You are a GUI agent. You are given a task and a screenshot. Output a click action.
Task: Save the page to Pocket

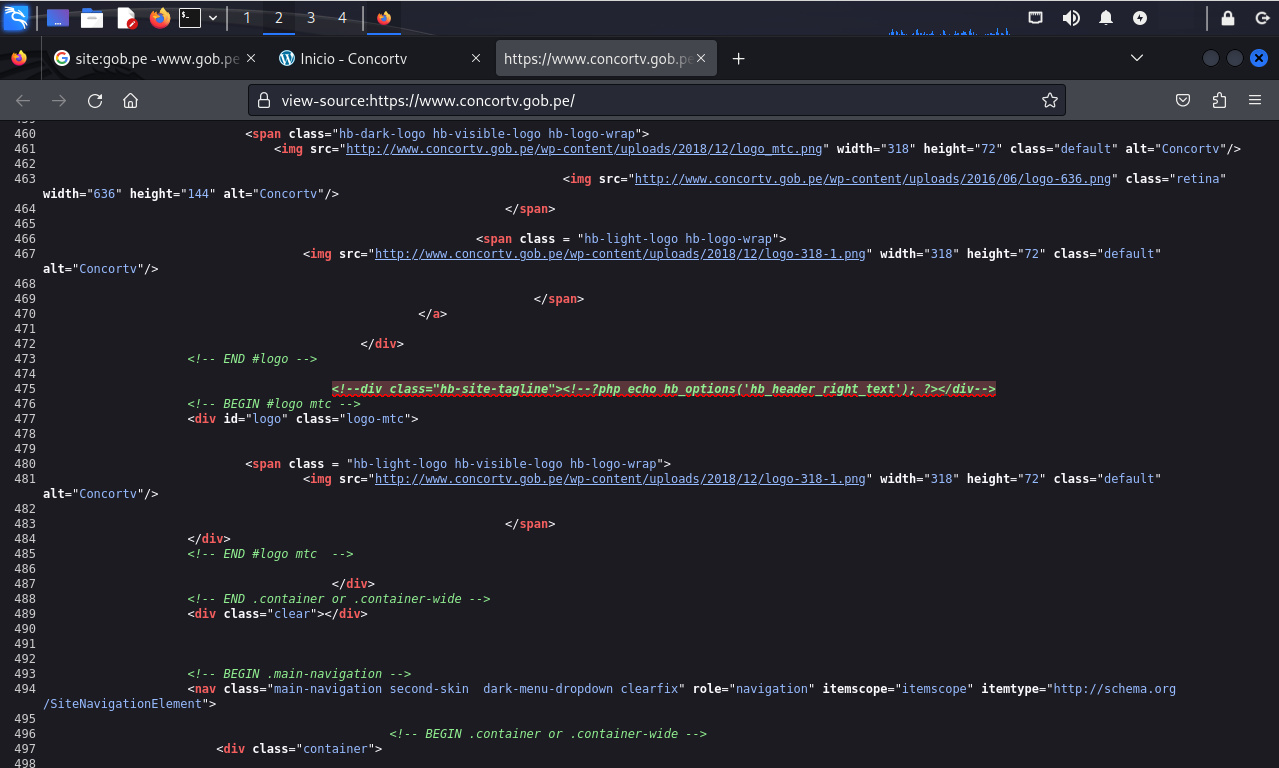pyautogui.click(x=1182, y=100)
